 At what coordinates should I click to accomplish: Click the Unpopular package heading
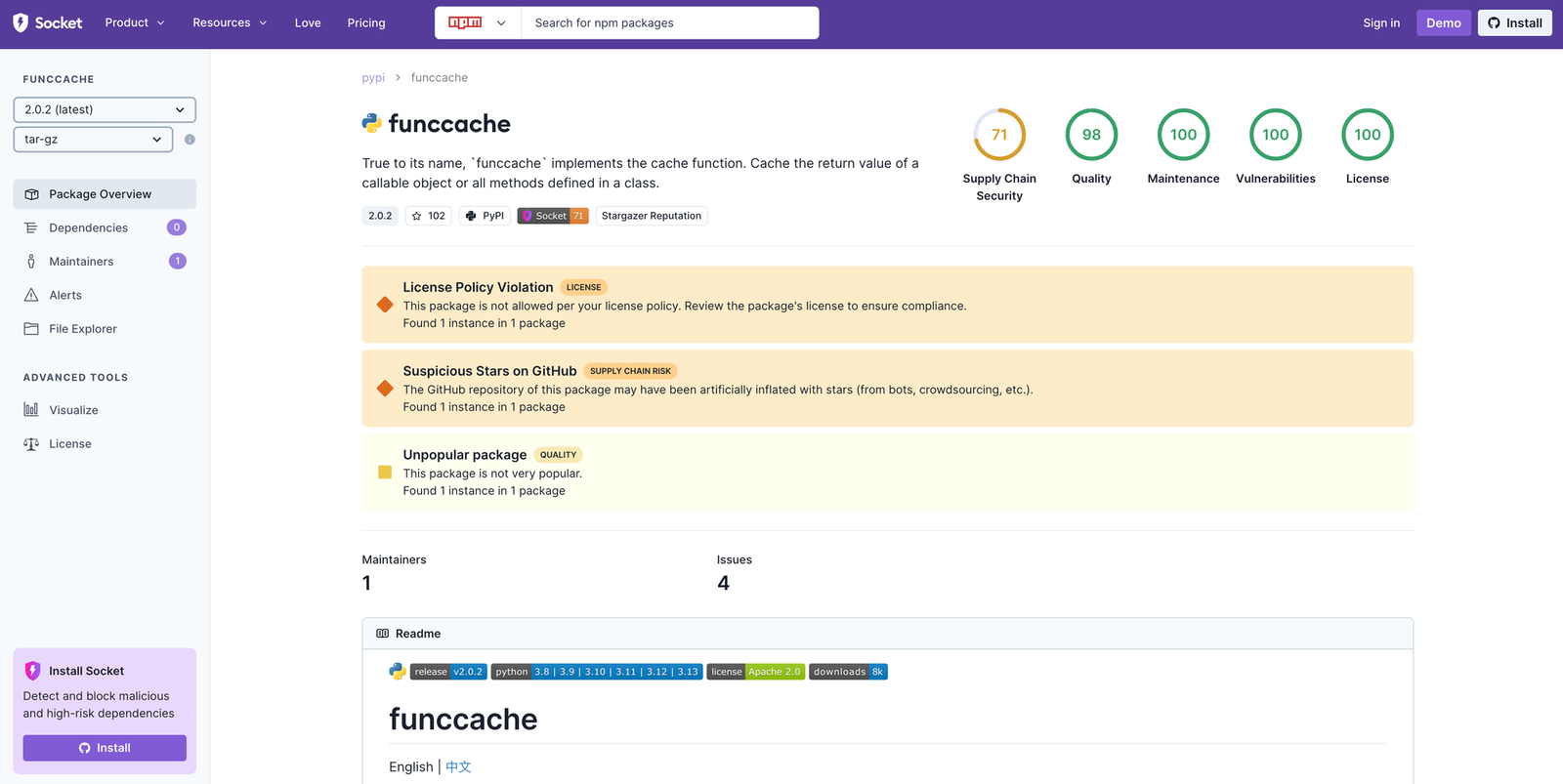tap(465, 455)
